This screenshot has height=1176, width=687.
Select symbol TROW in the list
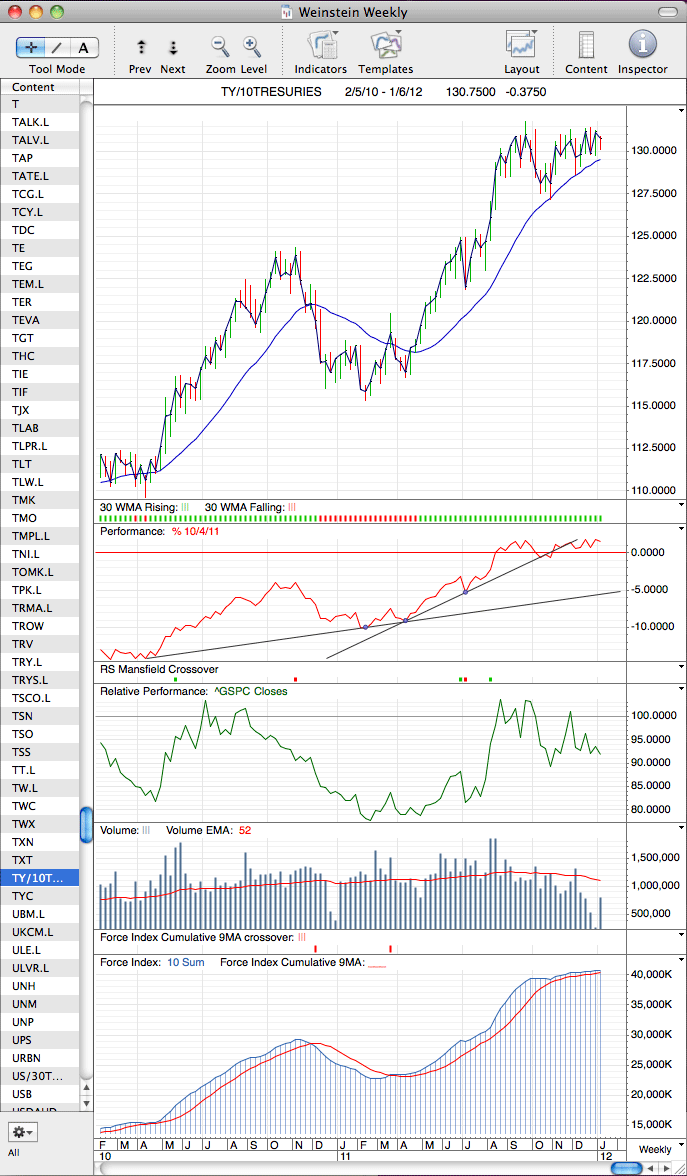40,626
